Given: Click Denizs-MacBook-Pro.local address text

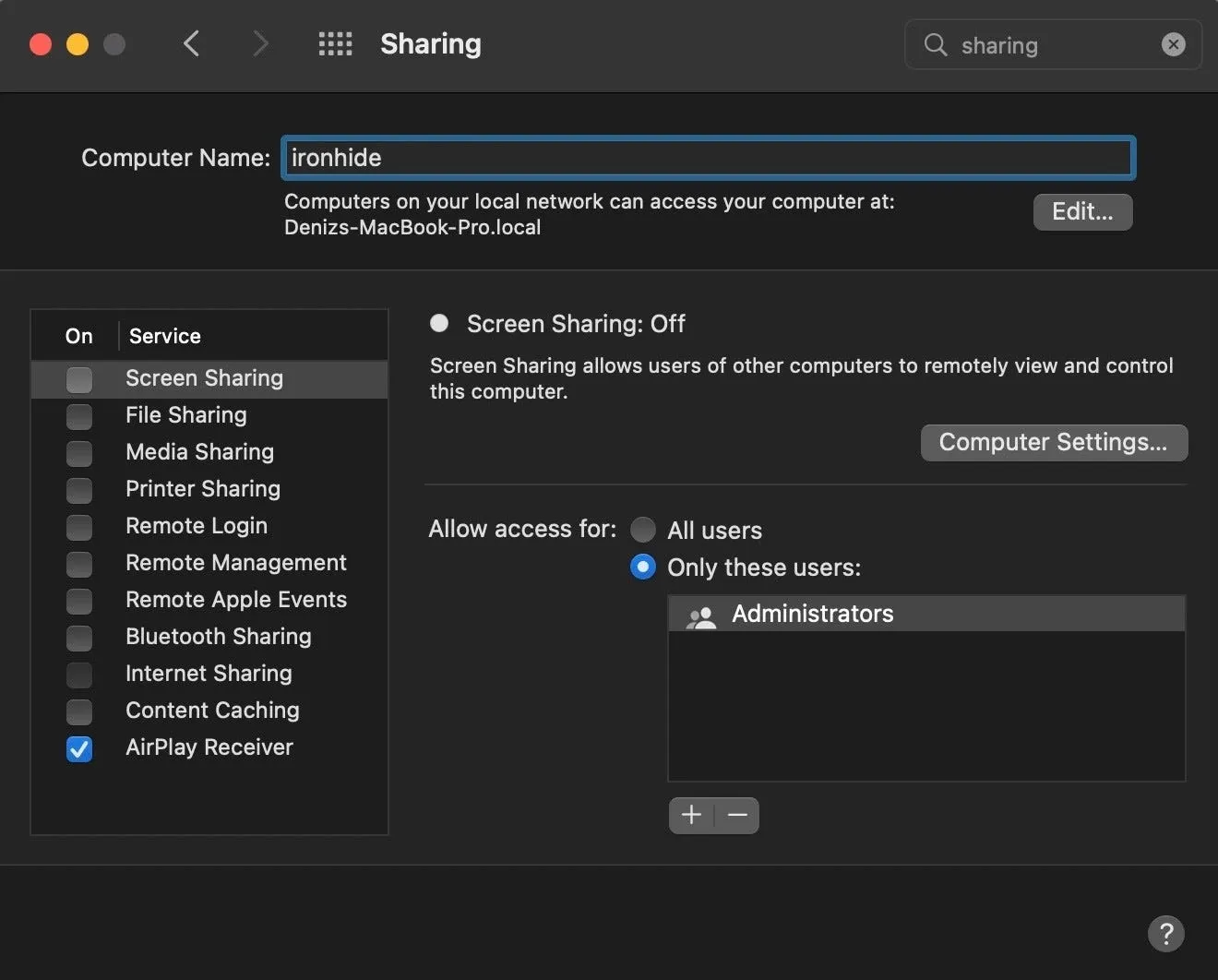Looking at the screenshot, I should [x=412, y=227].
